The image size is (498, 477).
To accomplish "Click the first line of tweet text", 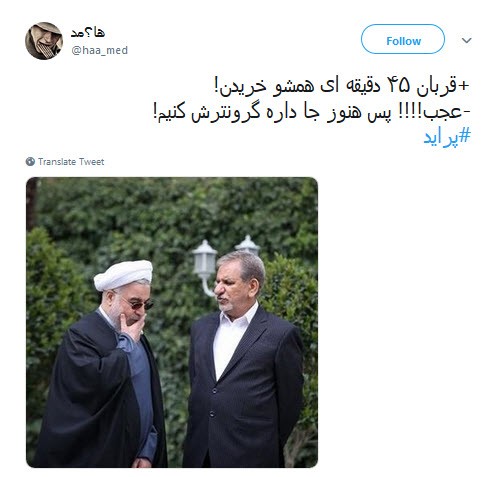I will point(341,86).
